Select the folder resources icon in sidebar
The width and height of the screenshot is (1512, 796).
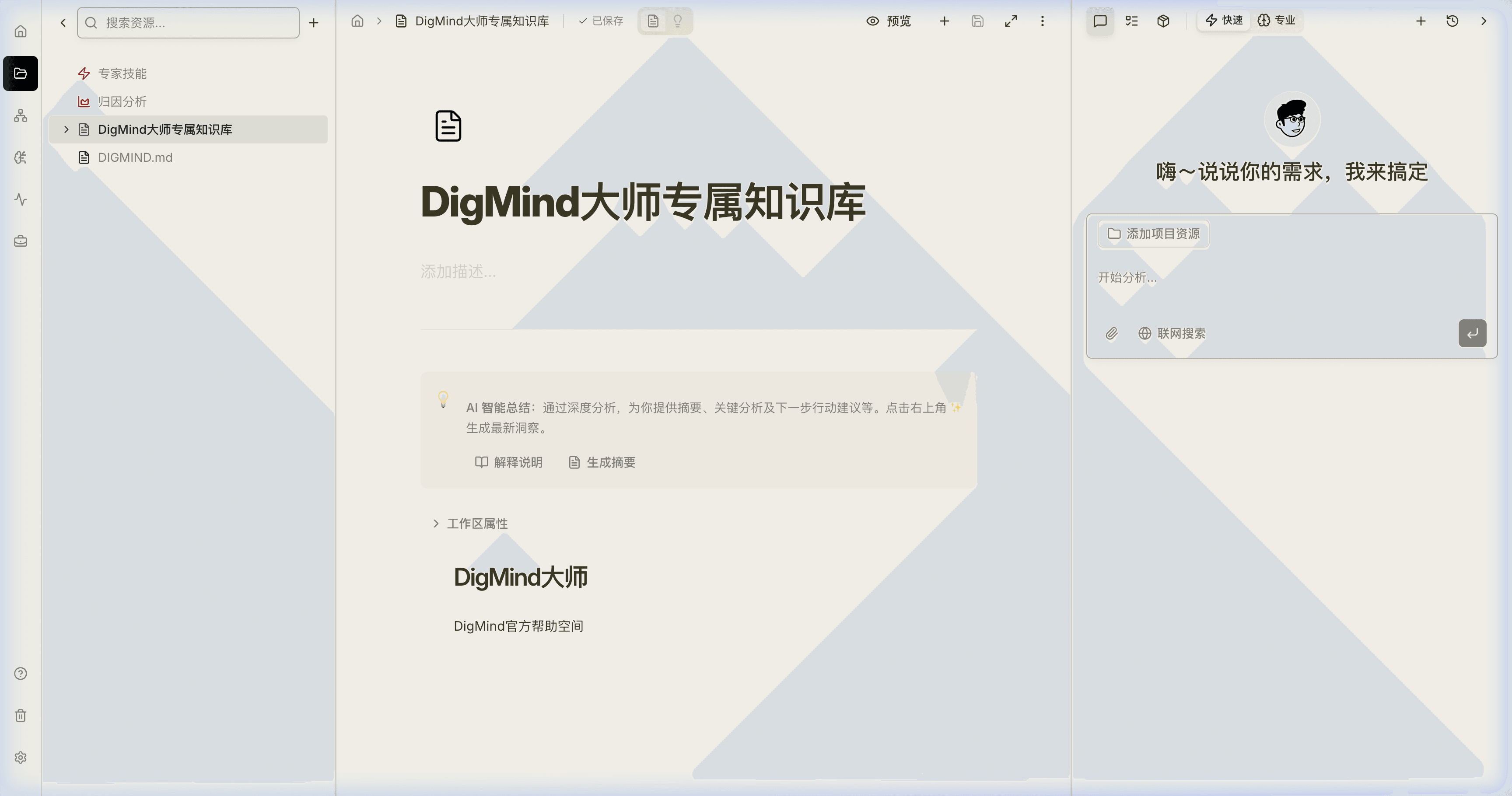coord(21,73)
